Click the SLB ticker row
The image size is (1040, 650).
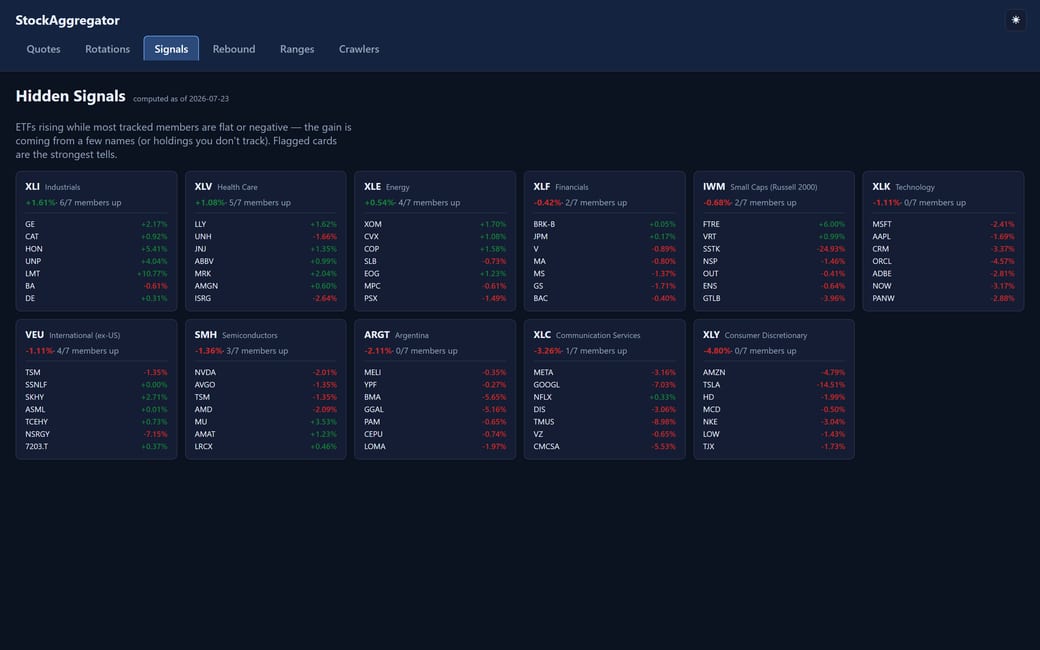point(434,261)
